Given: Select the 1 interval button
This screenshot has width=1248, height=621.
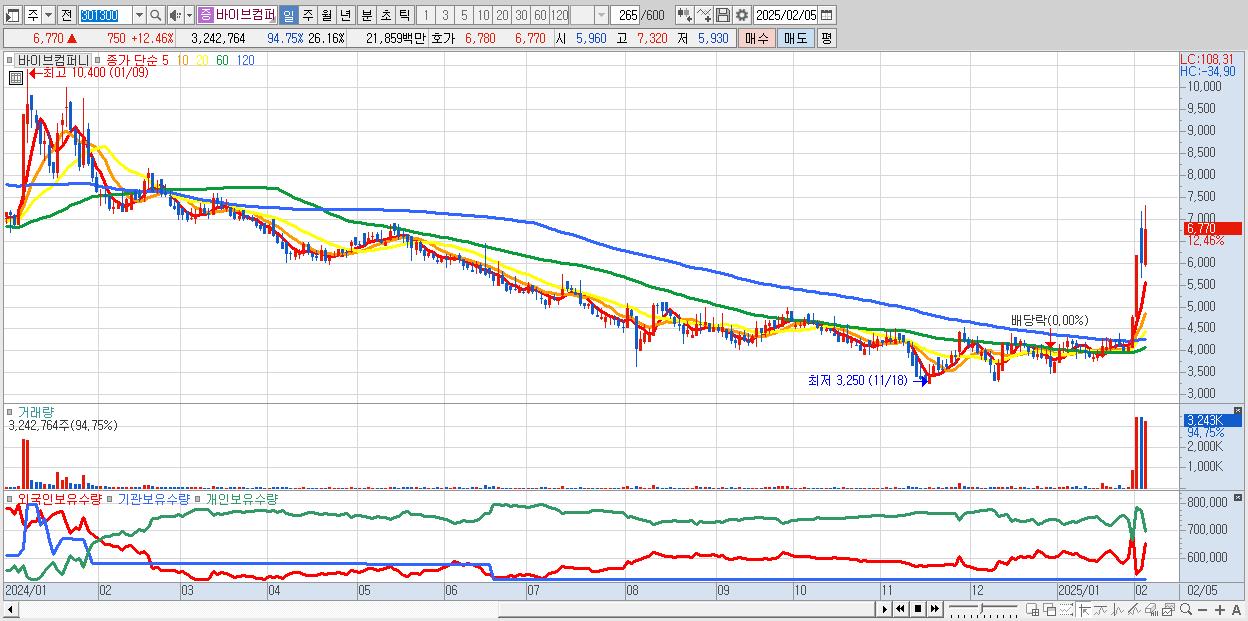Looking at the screenshot, I should (x=426, y=15).
